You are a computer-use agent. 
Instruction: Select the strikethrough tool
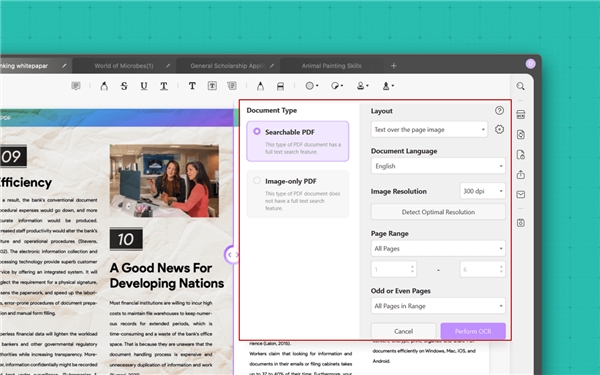[x=124, y=86]
